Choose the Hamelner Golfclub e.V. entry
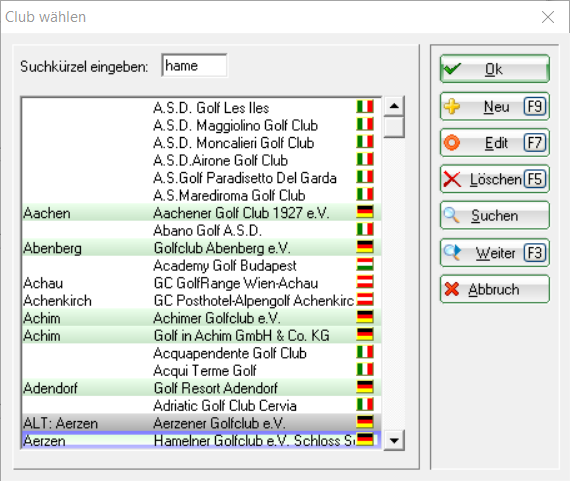570x481 pixels. [x=201, y=440]
